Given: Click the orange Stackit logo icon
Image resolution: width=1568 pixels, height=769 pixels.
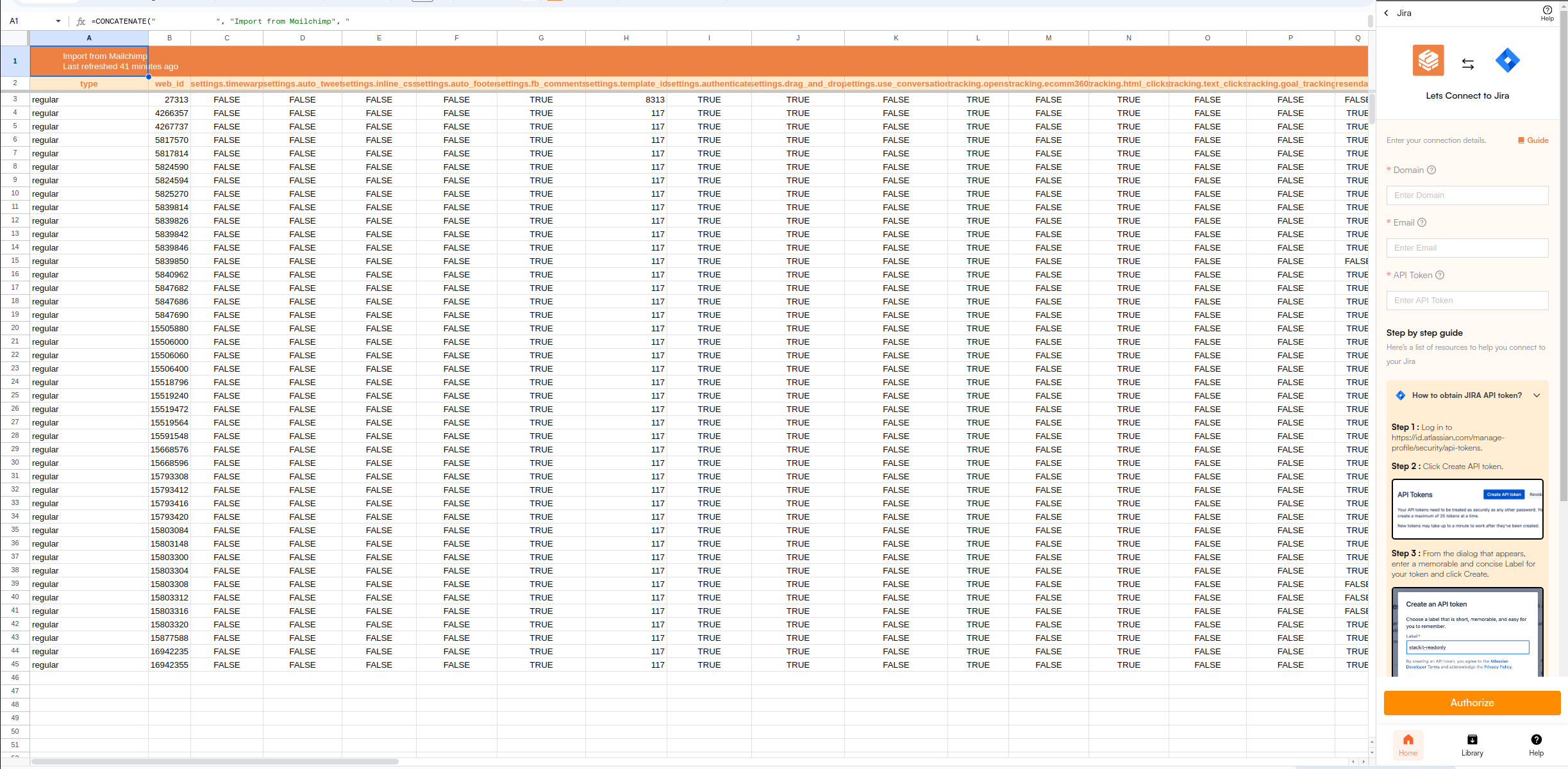Looking at the screenshot, I should click(1428, 61).
